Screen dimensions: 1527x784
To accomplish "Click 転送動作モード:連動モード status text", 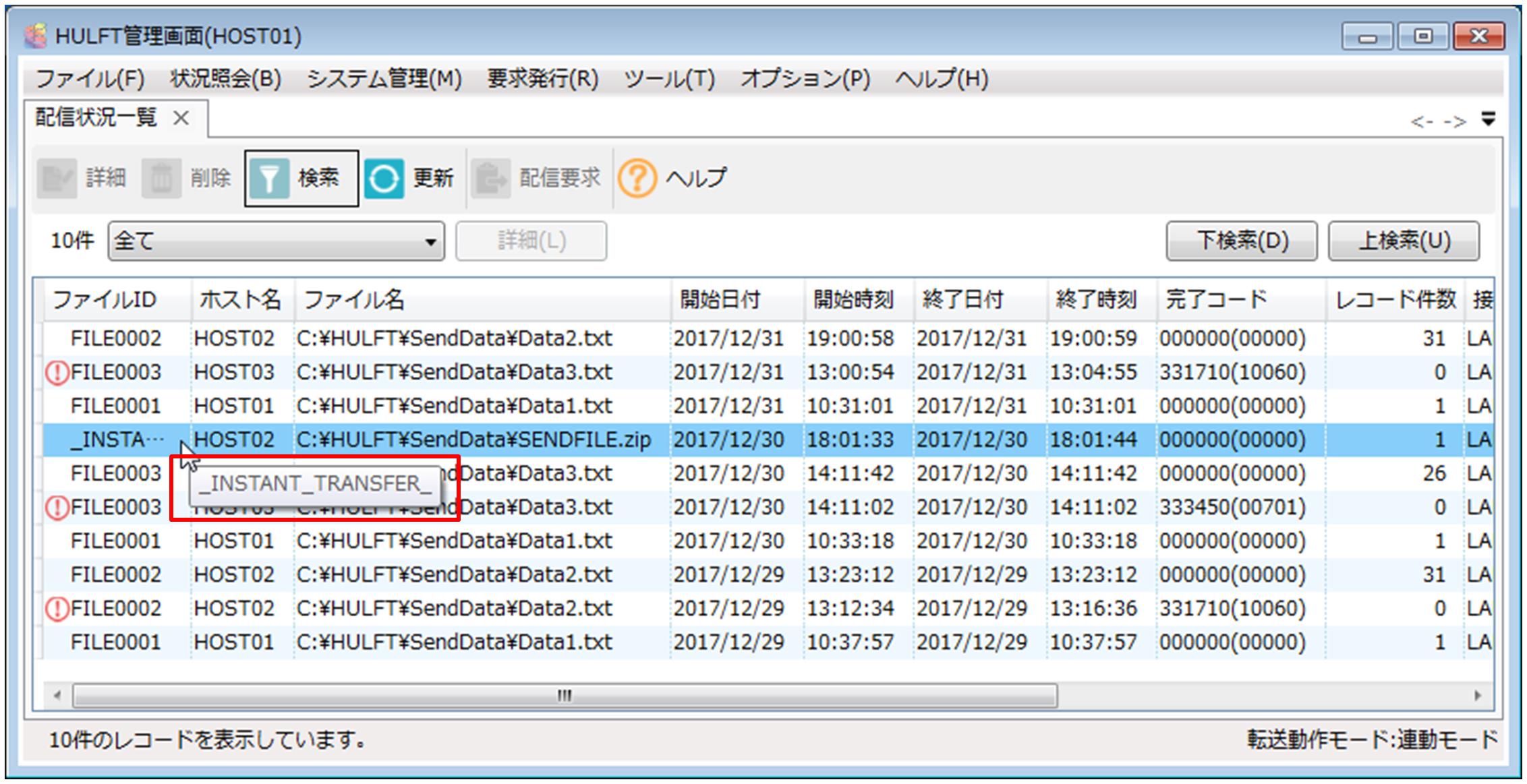I will click(1372, 740).
